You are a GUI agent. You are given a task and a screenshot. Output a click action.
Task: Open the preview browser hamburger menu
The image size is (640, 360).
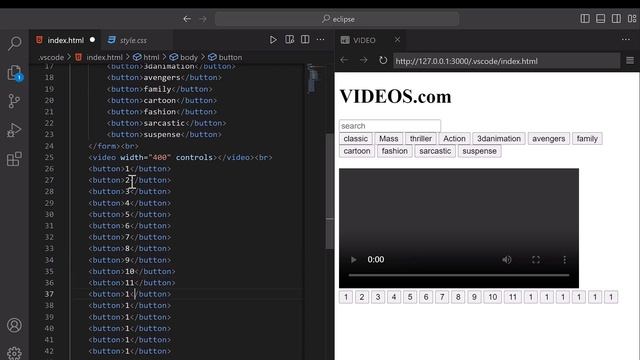point(630,60)
